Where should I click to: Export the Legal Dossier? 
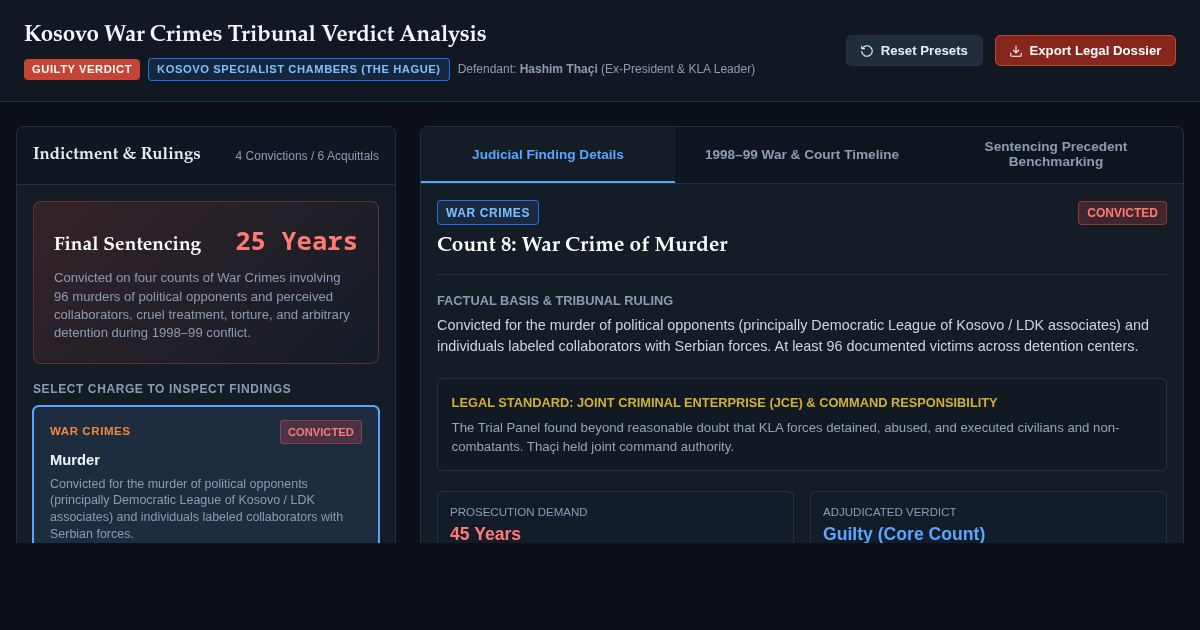(x=1085, y=51)
